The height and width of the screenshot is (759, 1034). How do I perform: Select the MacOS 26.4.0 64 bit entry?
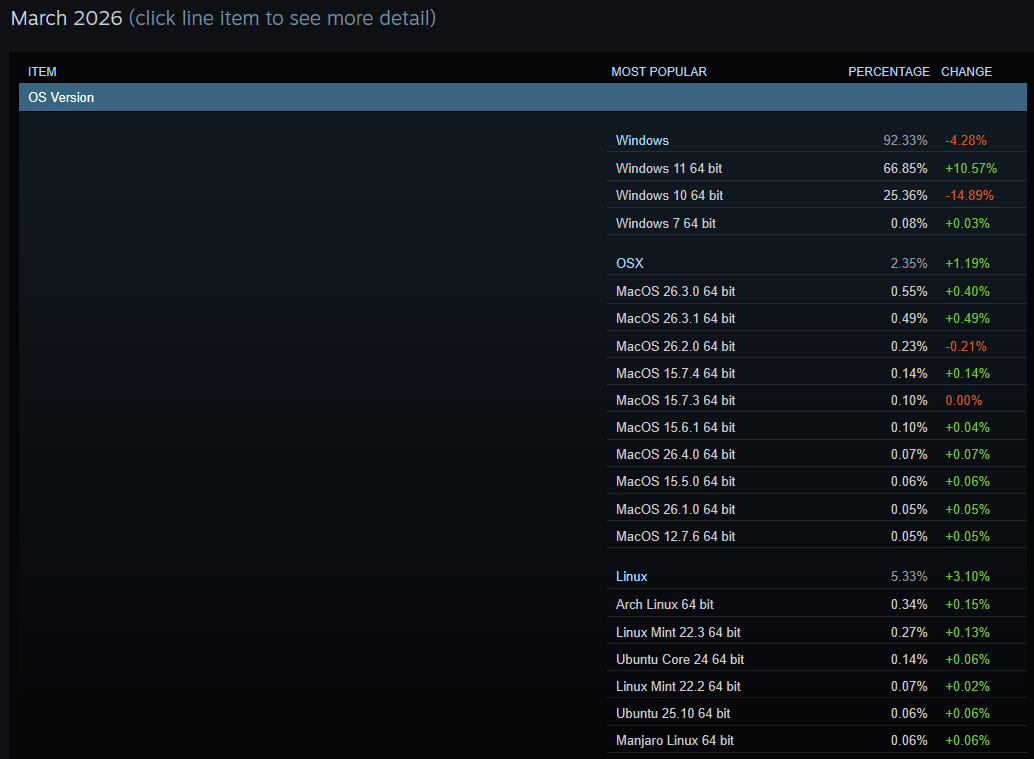[x=816, y=454]
